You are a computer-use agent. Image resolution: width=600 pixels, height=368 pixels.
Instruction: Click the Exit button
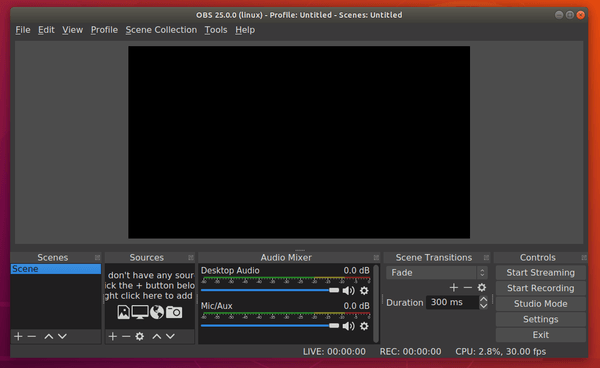(541, 335)
